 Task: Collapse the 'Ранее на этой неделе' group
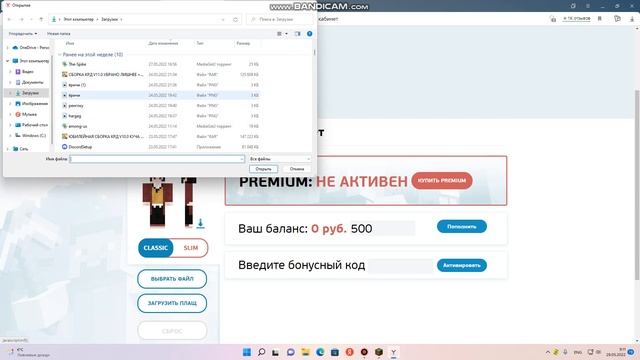[x=60, y=54]
